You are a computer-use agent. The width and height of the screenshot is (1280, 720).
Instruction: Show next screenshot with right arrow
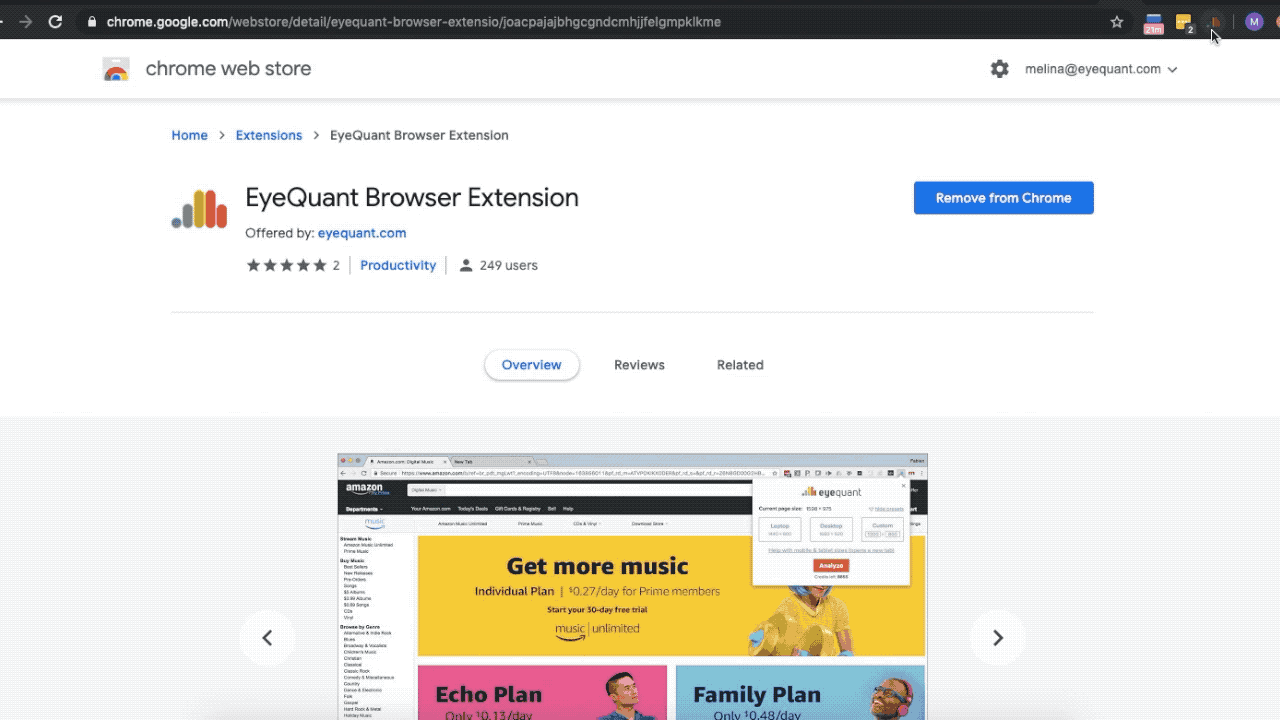[997, 638]
